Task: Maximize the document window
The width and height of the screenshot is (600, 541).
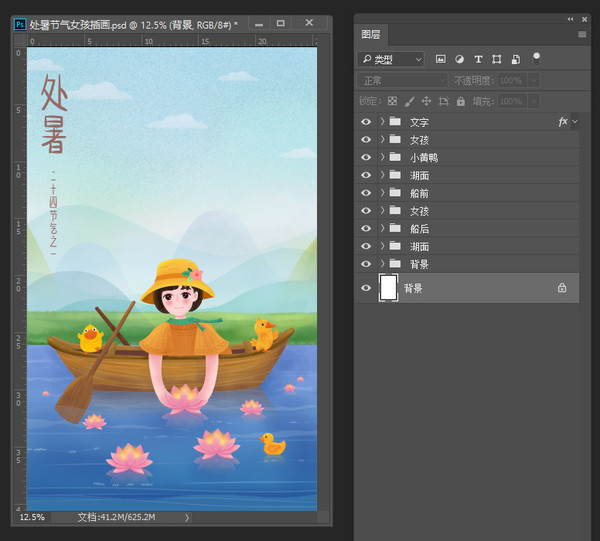Action: point(280,23)
